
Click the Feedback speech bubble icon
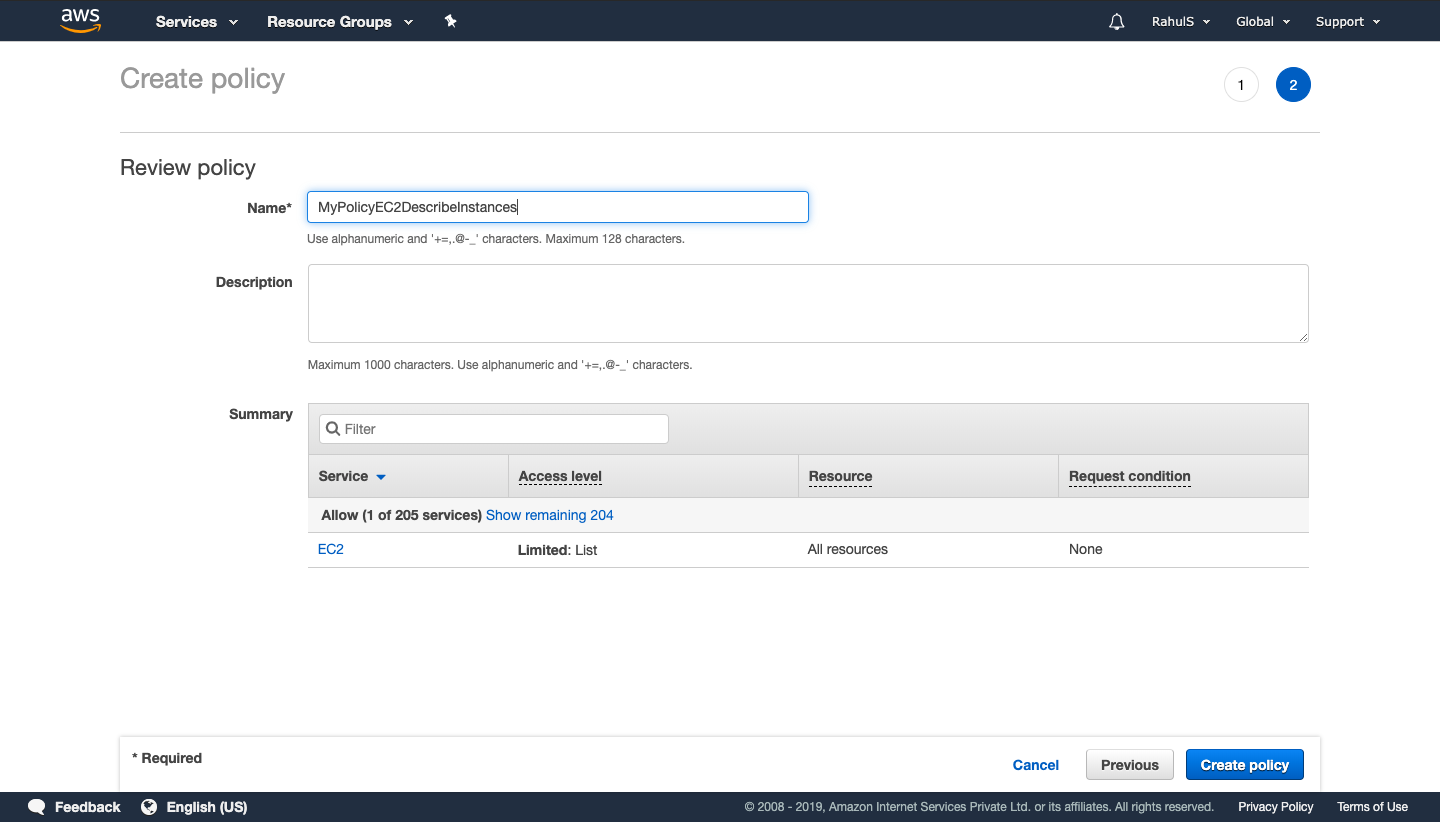point(37,807)
